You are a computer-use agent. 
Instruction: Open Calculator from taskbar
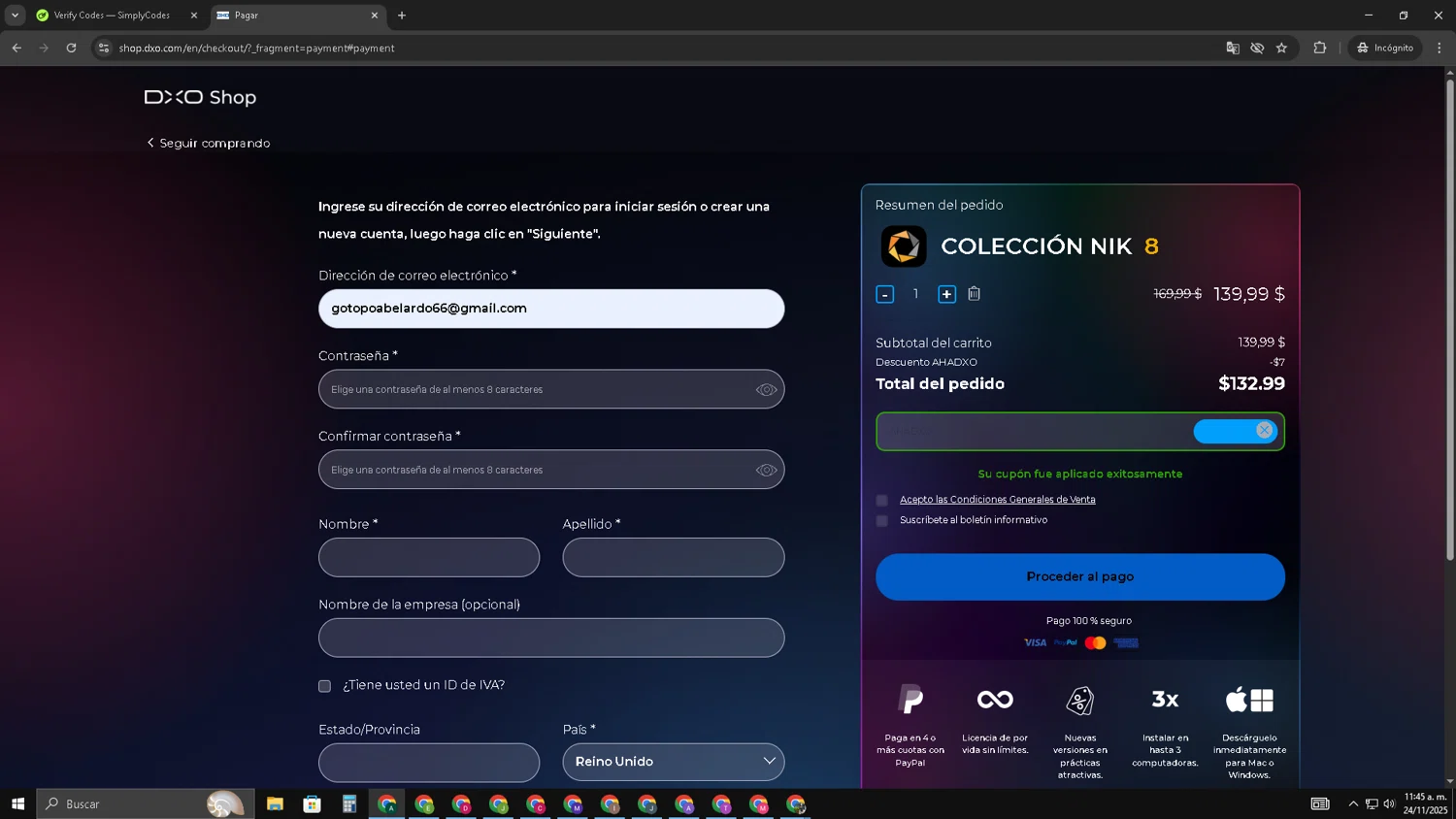tap(349, 803)
